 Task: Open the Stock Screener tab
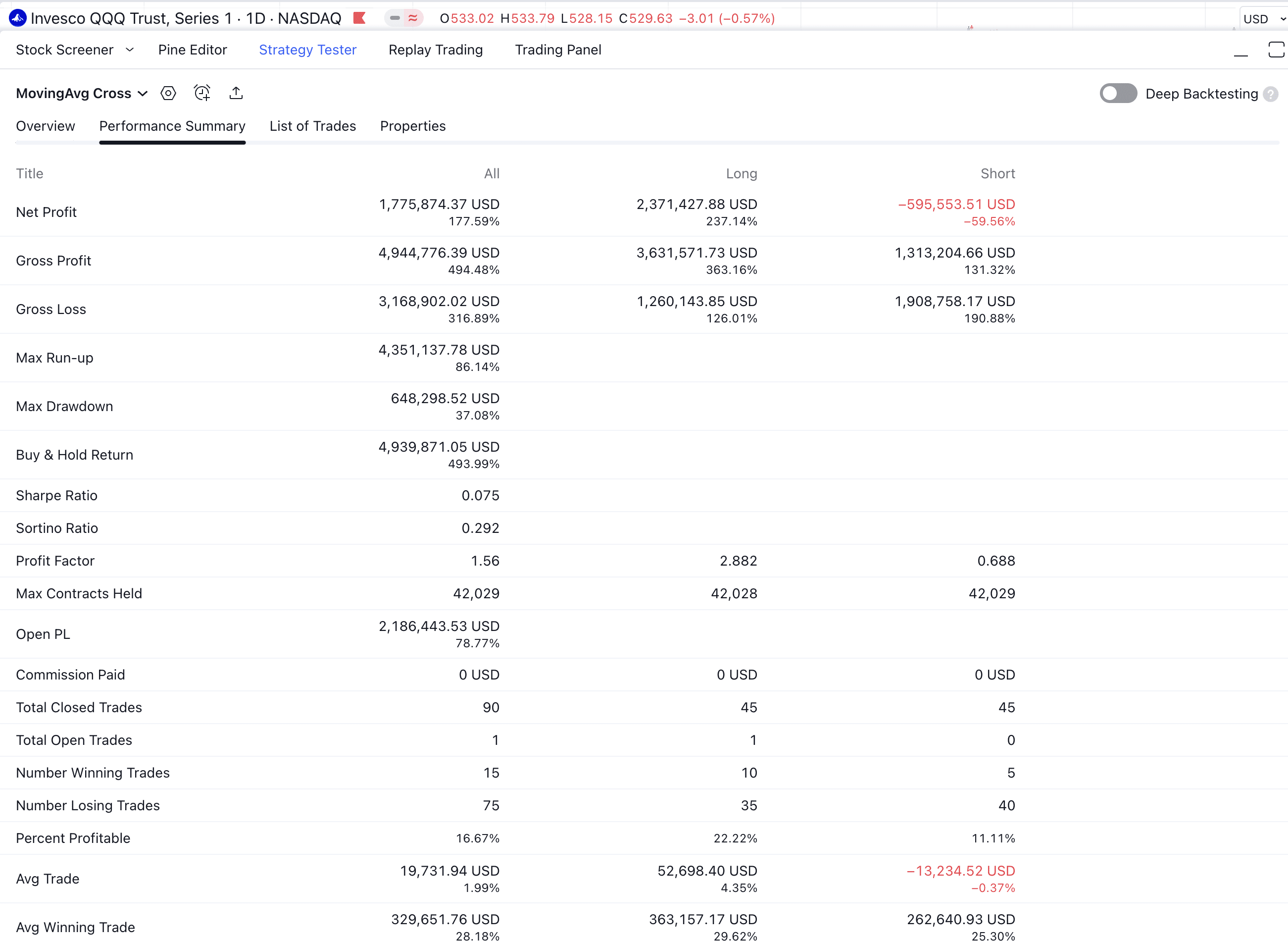pyautogui.click(x=64, y=50)
